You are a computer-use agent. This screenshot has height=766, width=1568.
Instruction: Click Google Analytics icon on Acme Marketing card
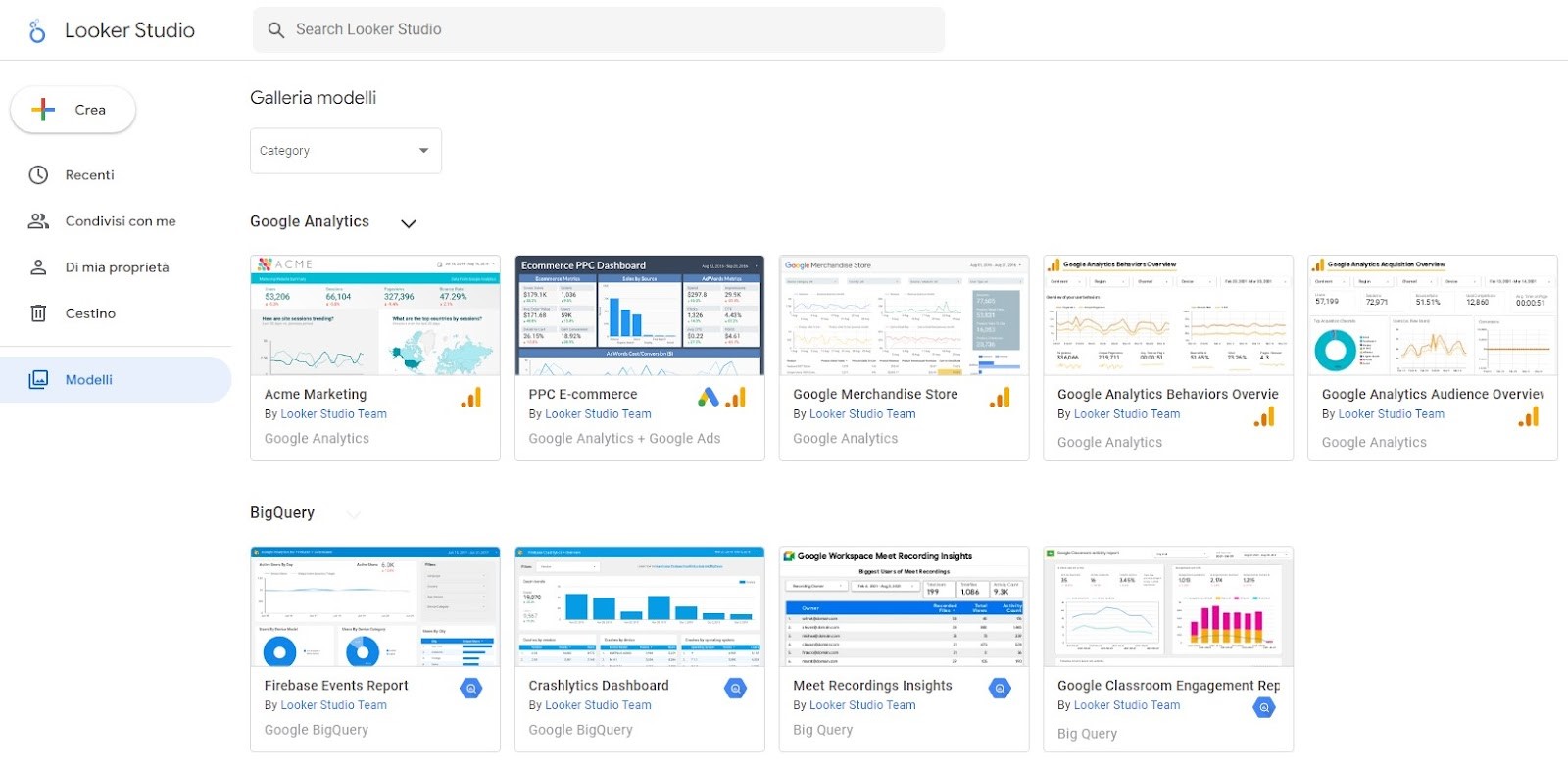pos(471,398)
